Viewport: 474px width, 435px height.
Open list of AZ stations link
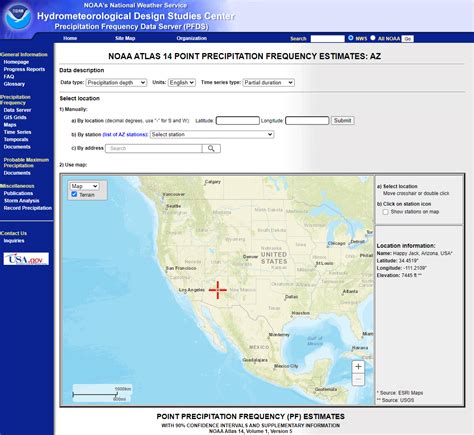point(125,134)
